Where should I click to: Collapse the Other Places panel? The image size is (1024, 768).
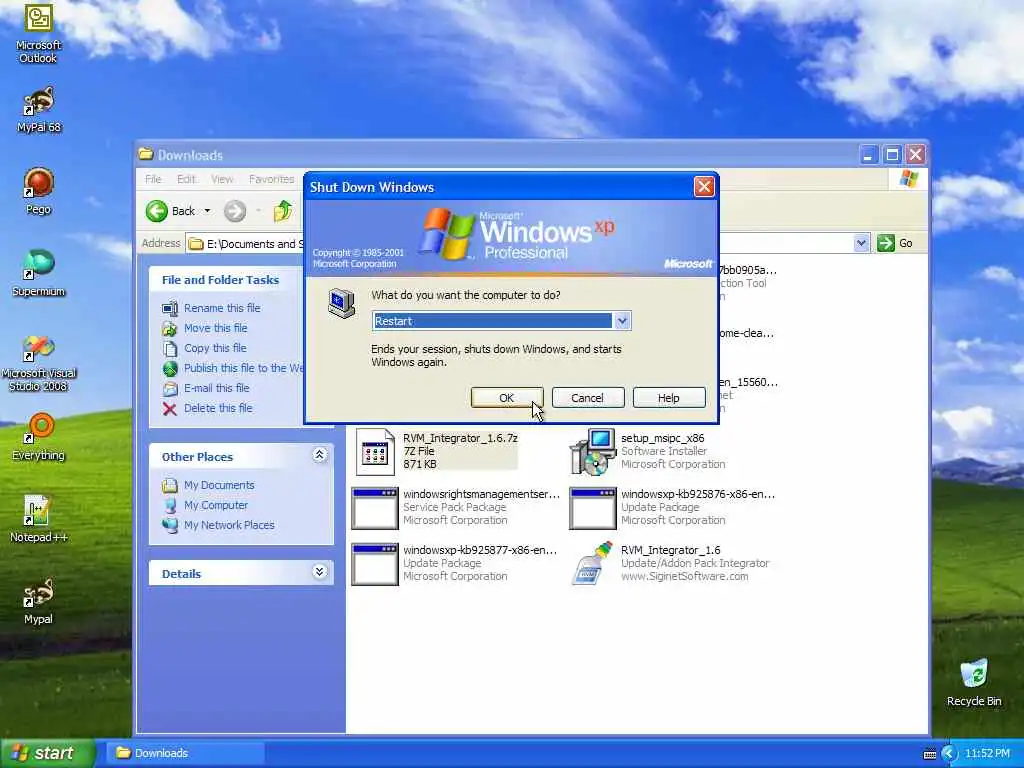pos(319,455)
